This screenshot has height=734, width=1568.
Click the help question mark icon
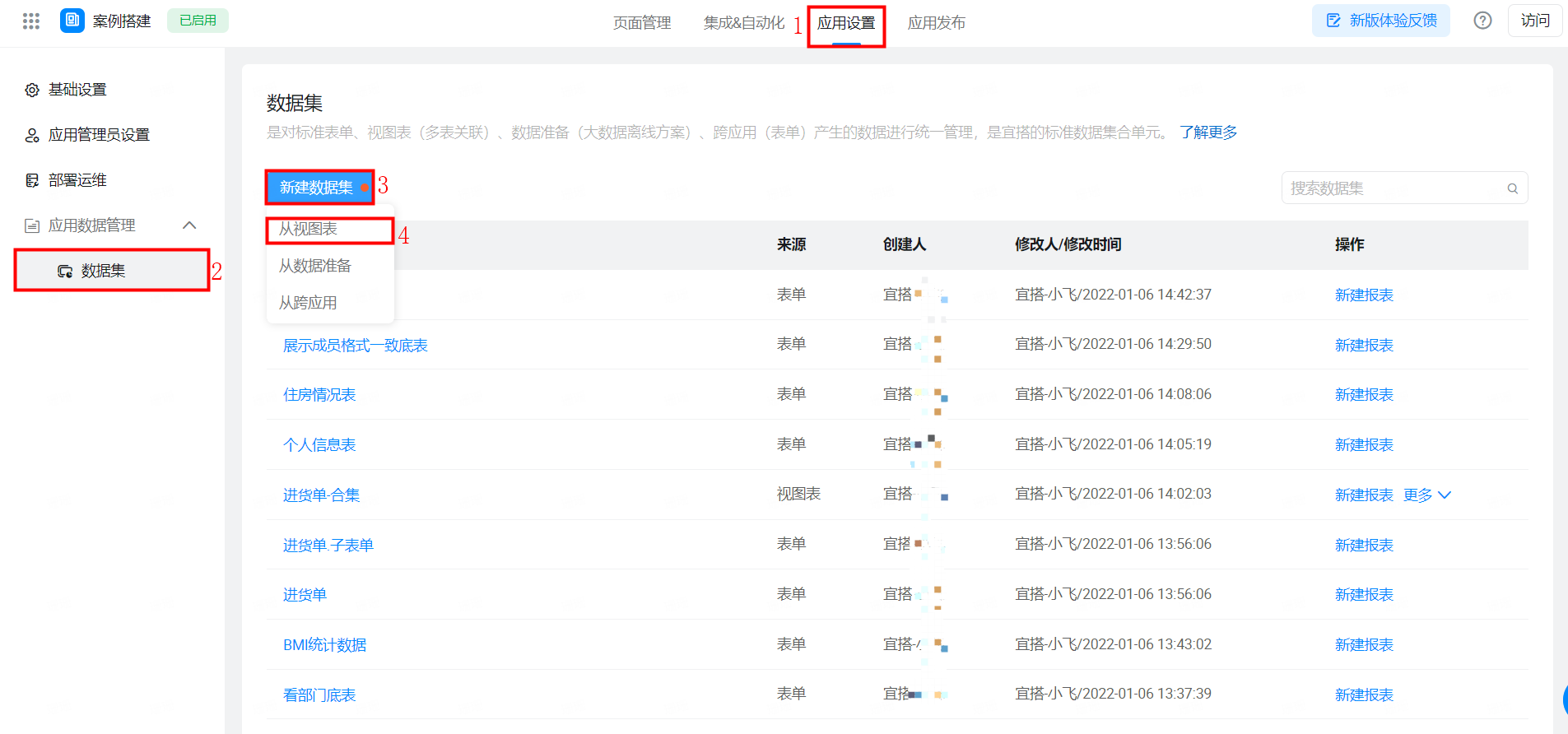(1482, 21)
